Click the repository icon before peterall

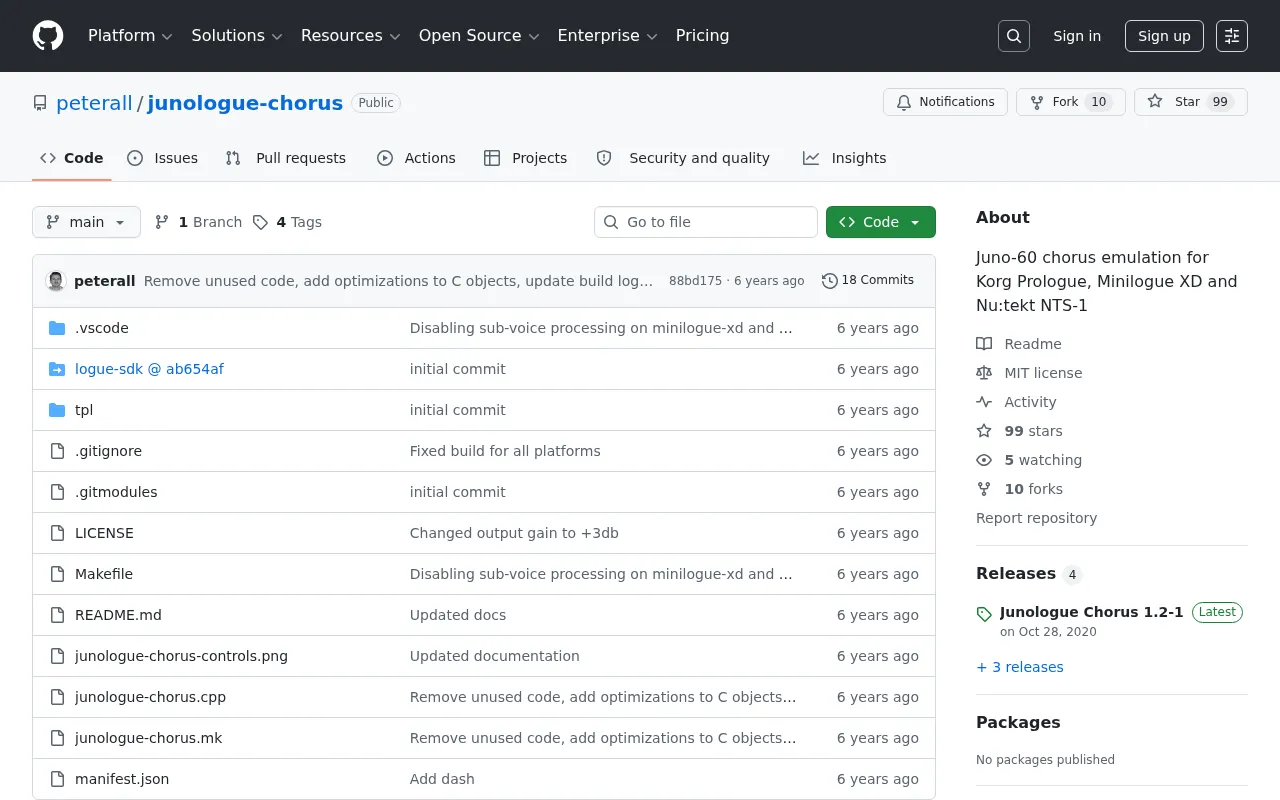(40, 103)
